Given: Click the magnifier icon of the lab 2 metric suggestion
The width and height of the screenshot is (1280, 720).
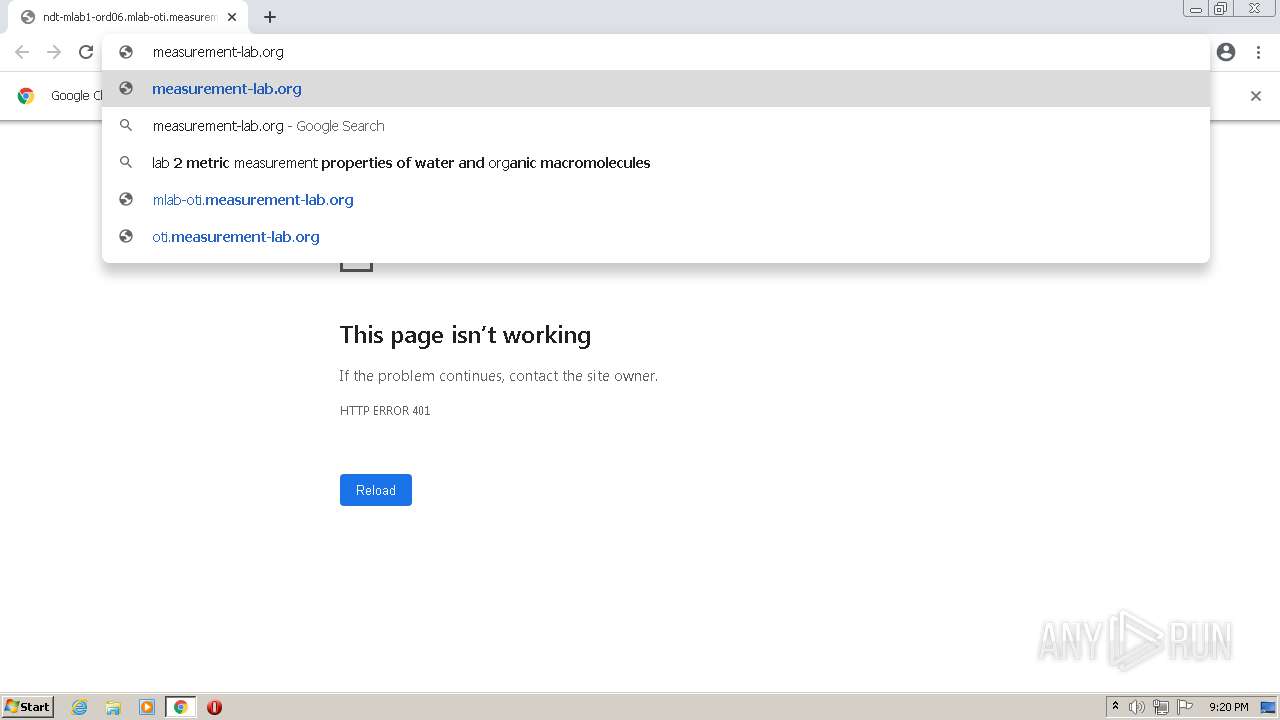Looking at the screenshot, I should tap(126, 162).
